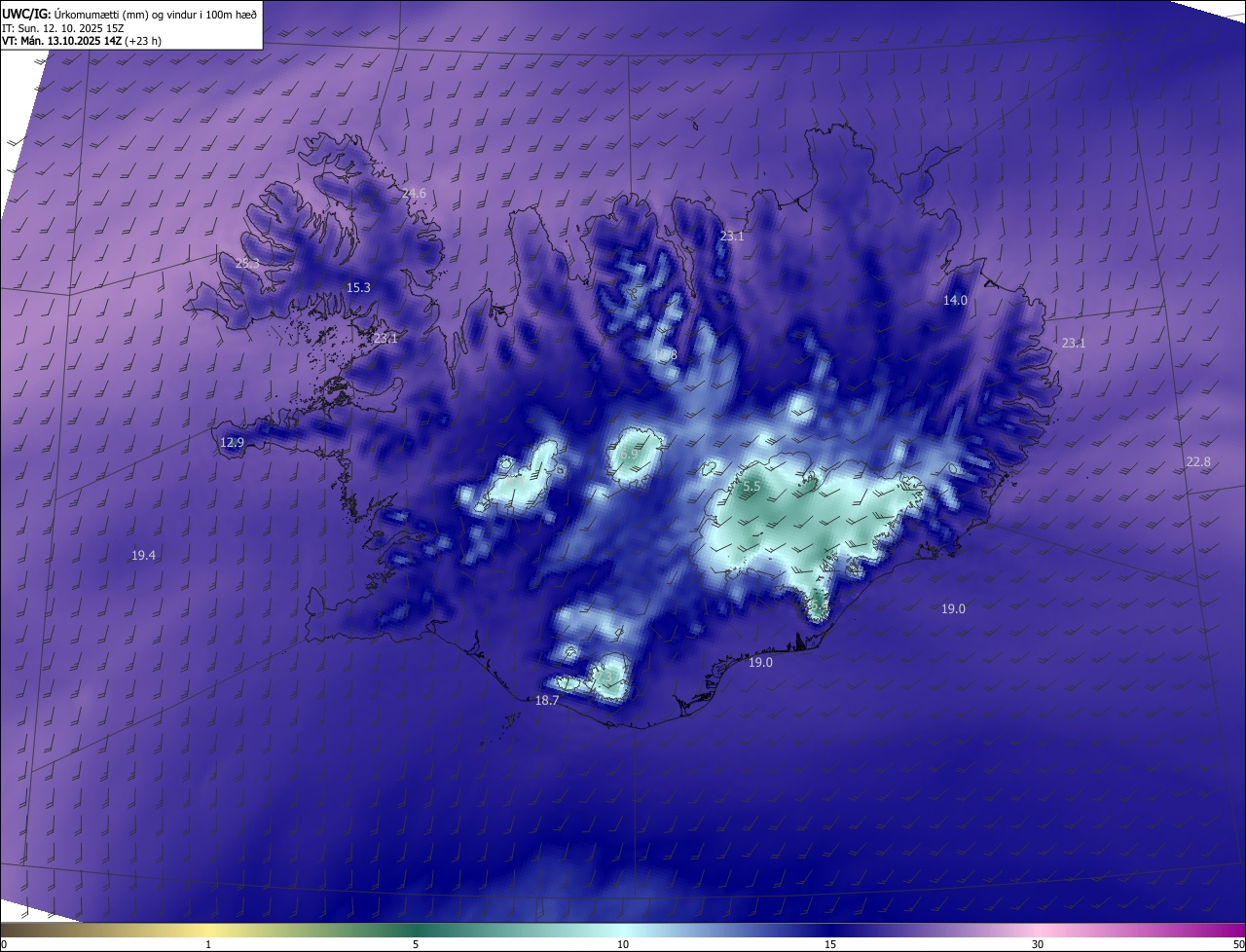Click the 10.8 value label in the northern highlands

pyautogui.click(x=665, y=356)
